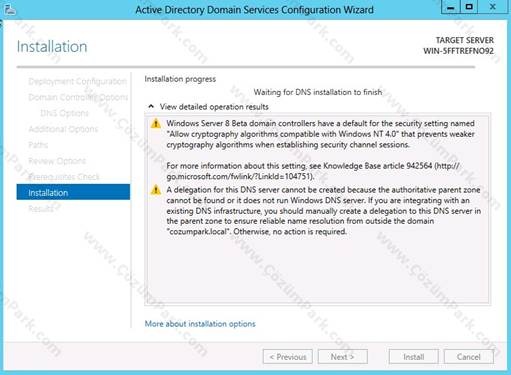The width and height of the screenshot is (511, 375).
Task: Select Additional Options step
Action: (63, 129)
